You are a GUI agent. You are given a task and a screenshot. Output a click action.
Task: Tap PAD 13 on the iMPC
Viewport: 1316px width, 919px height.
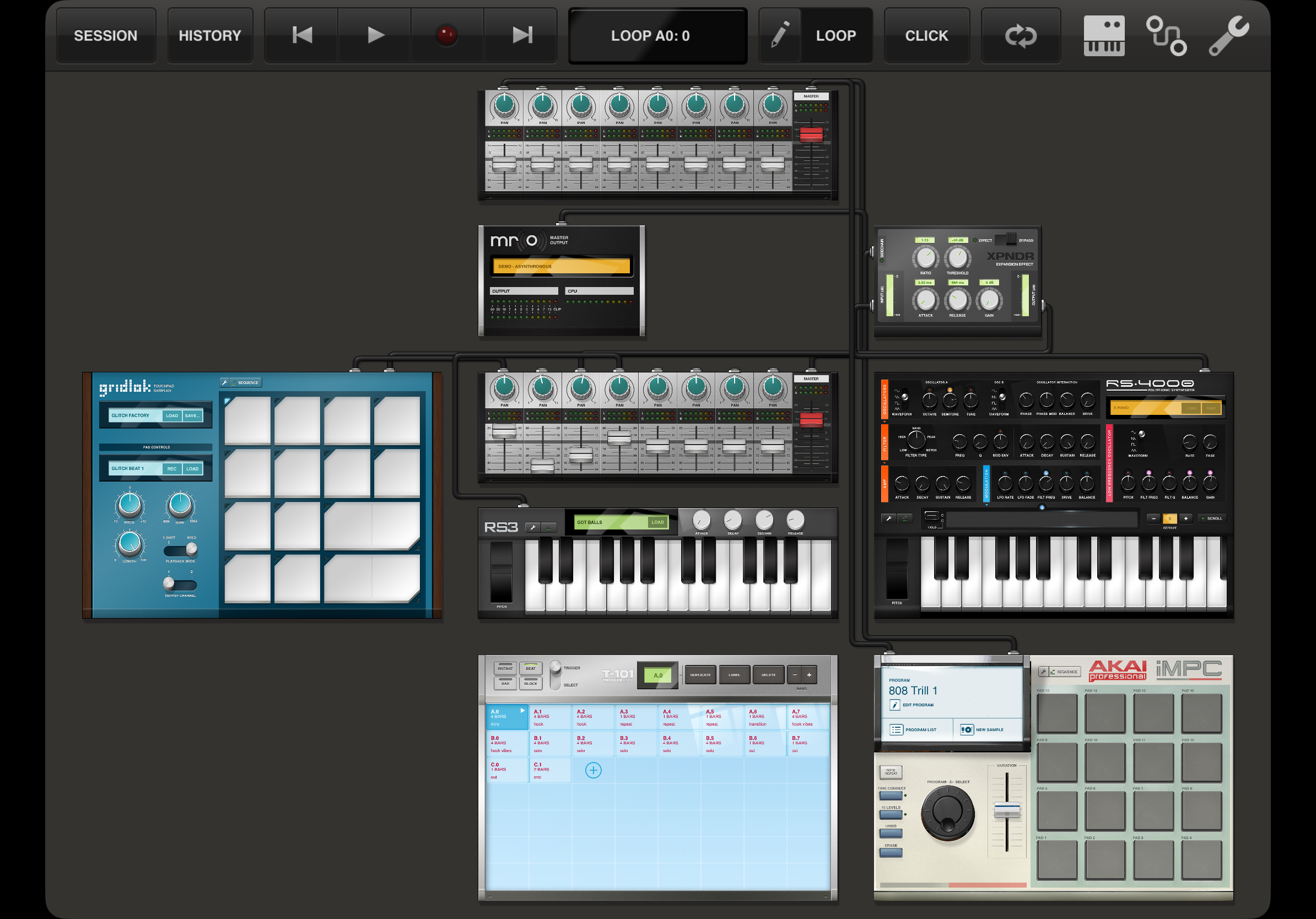pos(1057,713)
